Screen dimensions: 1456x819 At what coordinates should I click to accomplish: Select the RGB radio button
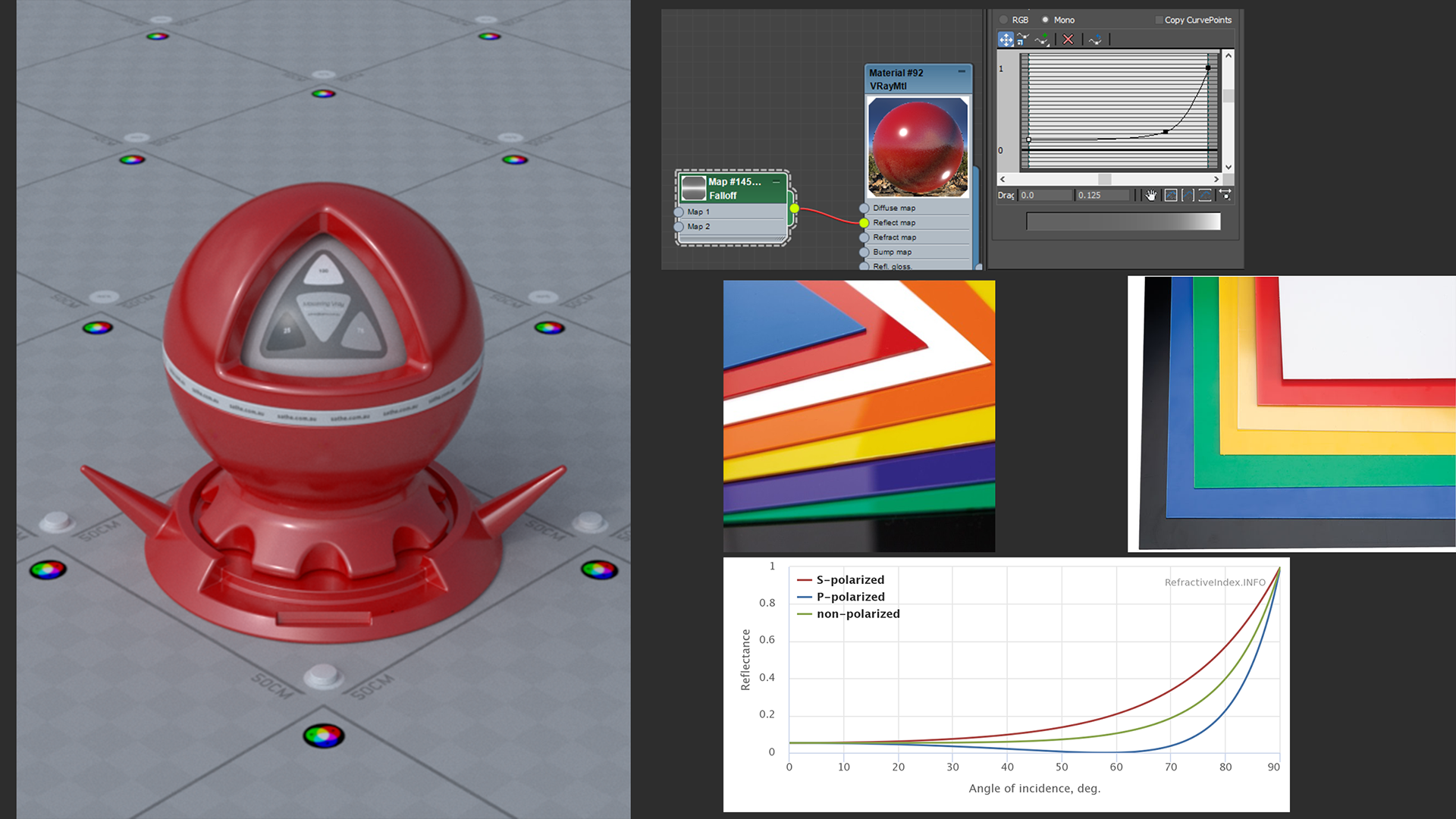pyautogui.click(x=1004, y=20)
